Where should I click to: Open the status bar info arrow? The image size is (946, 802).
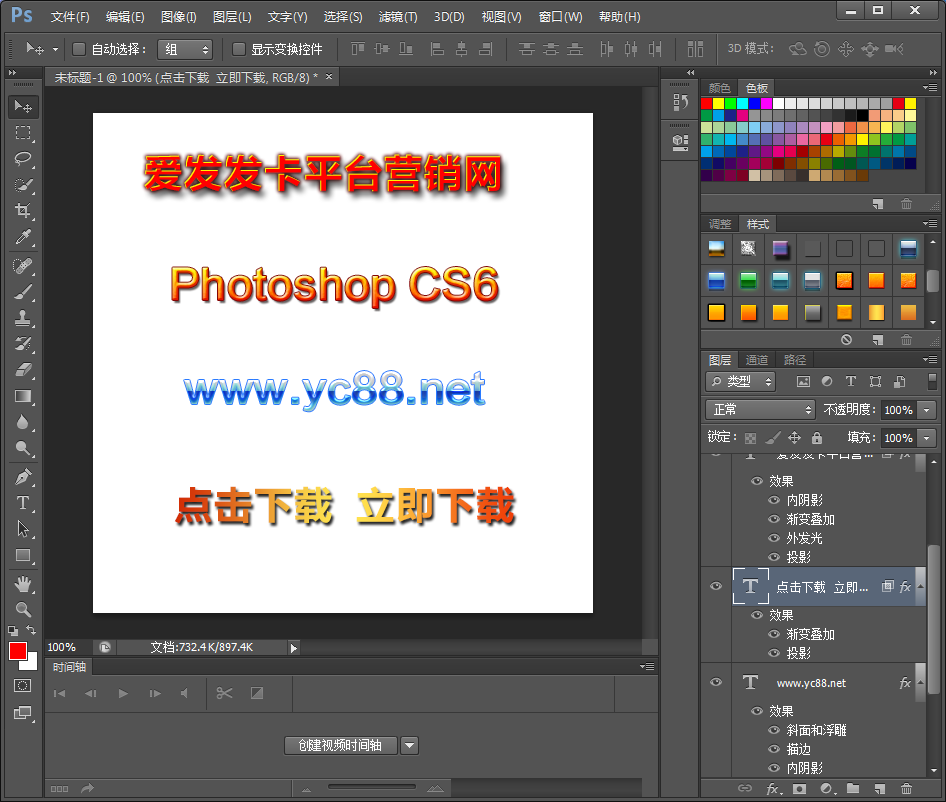click(294, 648)
